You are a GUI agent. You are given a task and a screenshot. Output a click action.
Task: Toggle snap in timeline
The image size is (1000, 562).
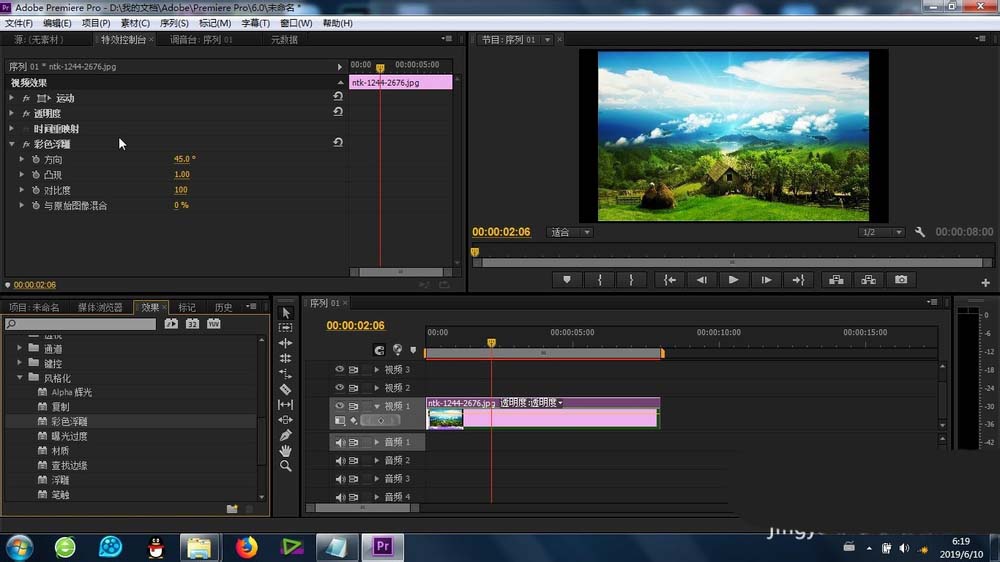(379, 350)
